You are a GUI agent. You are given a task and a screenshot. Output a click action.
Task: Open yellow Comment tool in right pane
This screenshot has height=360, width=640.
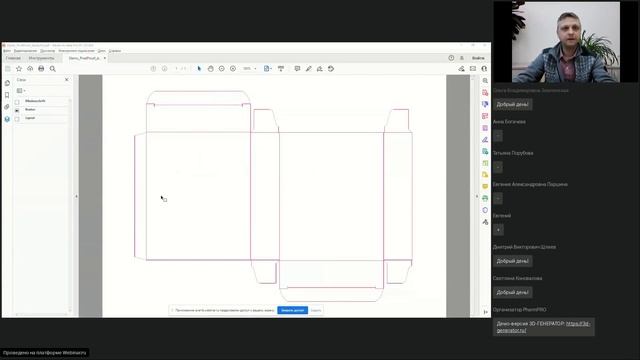click(485, 187)
